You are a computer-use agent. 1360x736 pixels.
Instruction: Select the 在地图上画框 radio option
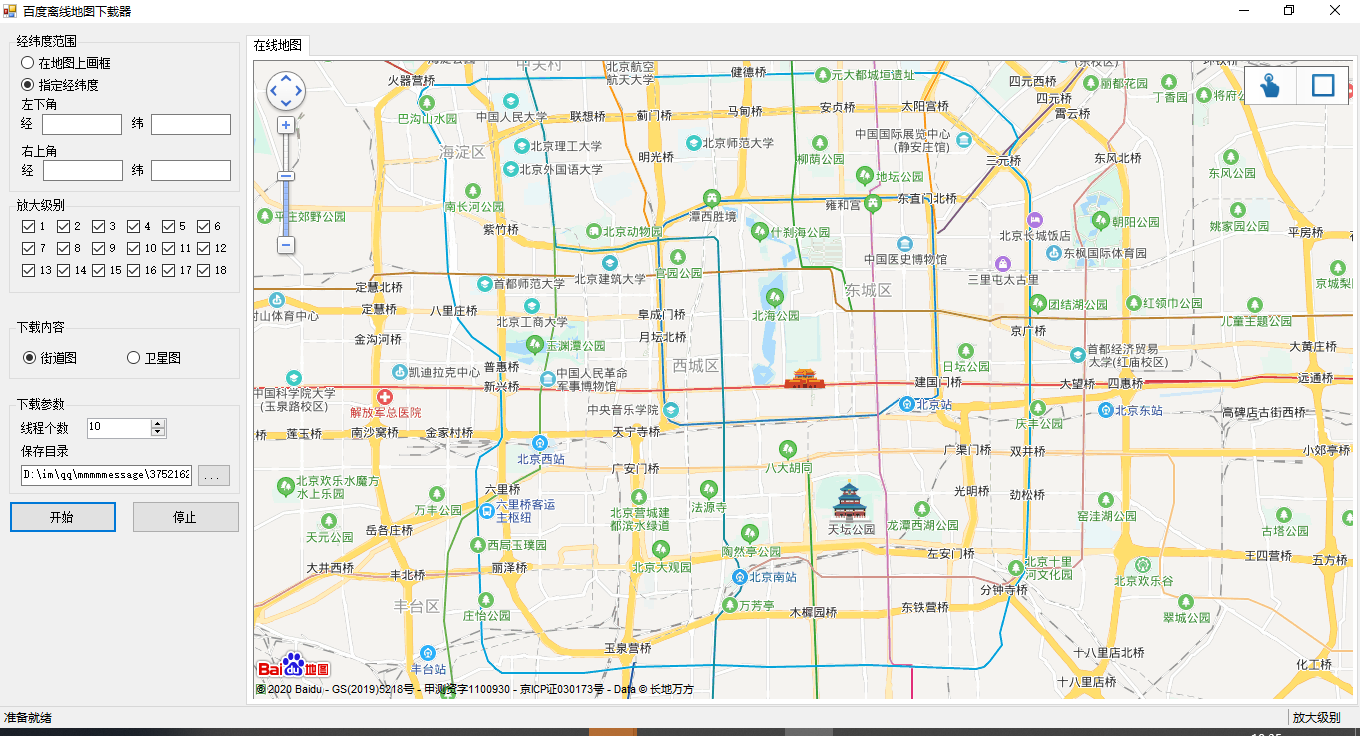tap(66, 63)
